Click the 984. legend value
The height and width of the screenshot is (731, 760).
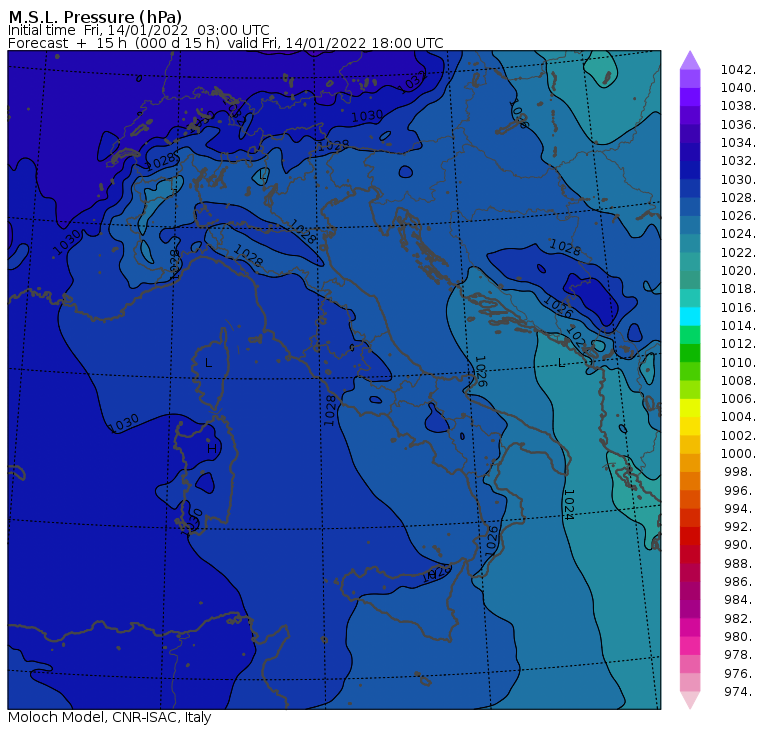click(x=740, y=600)
